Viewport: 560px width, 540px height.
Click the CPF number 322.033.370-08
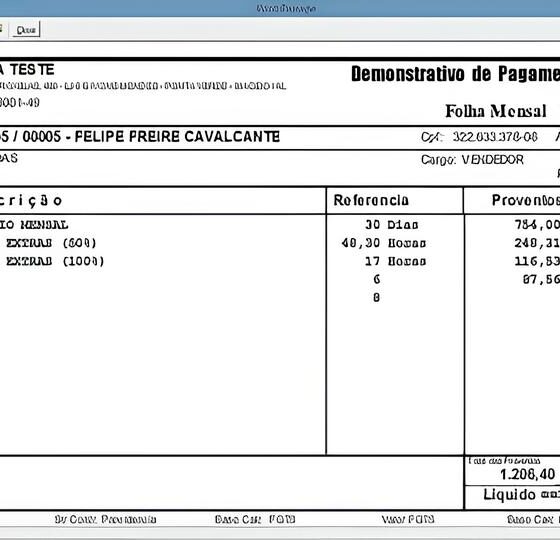495,137
